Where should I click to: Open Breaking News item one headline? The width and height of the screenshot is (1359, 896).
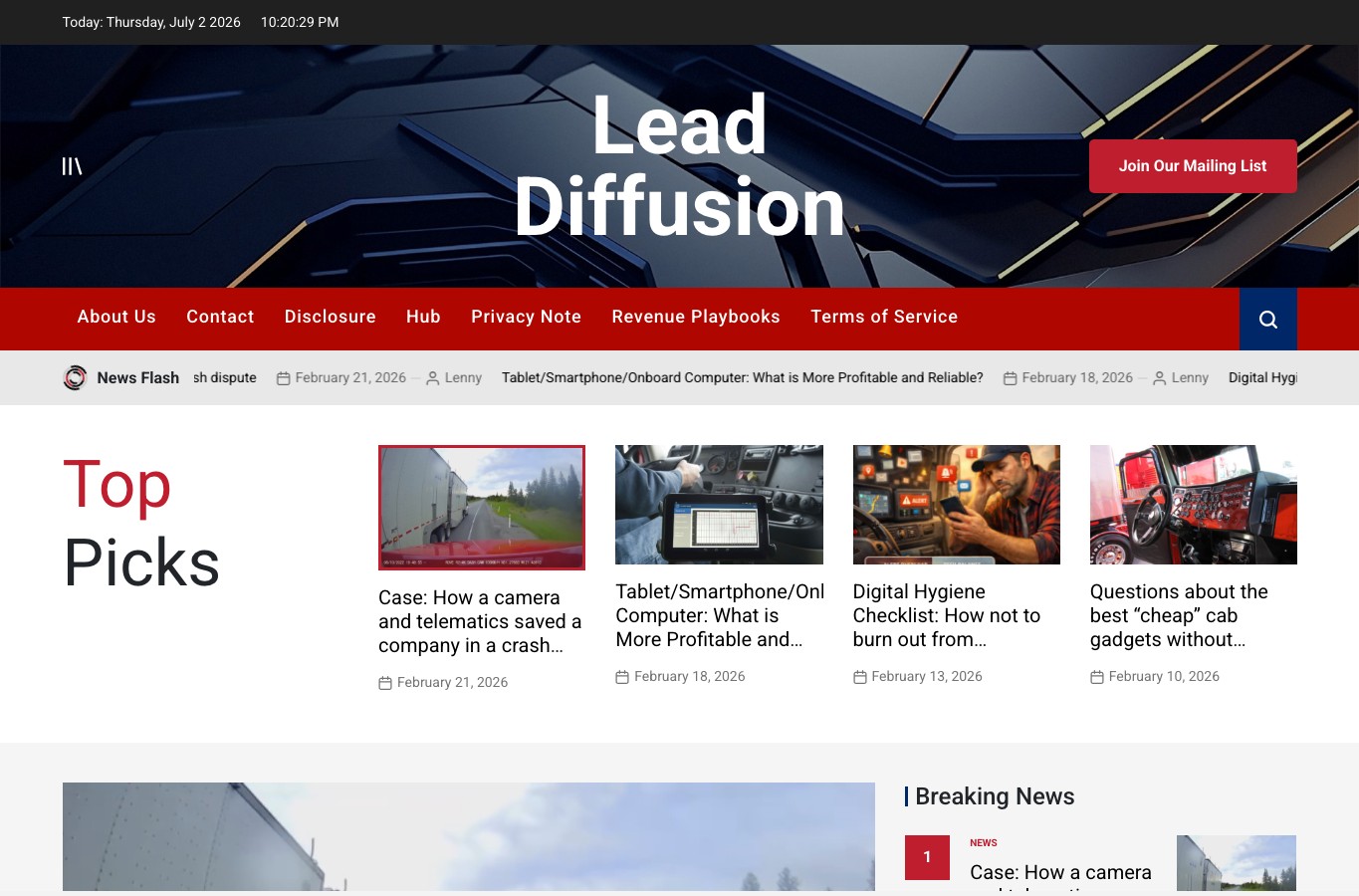tap(1060, 876)
